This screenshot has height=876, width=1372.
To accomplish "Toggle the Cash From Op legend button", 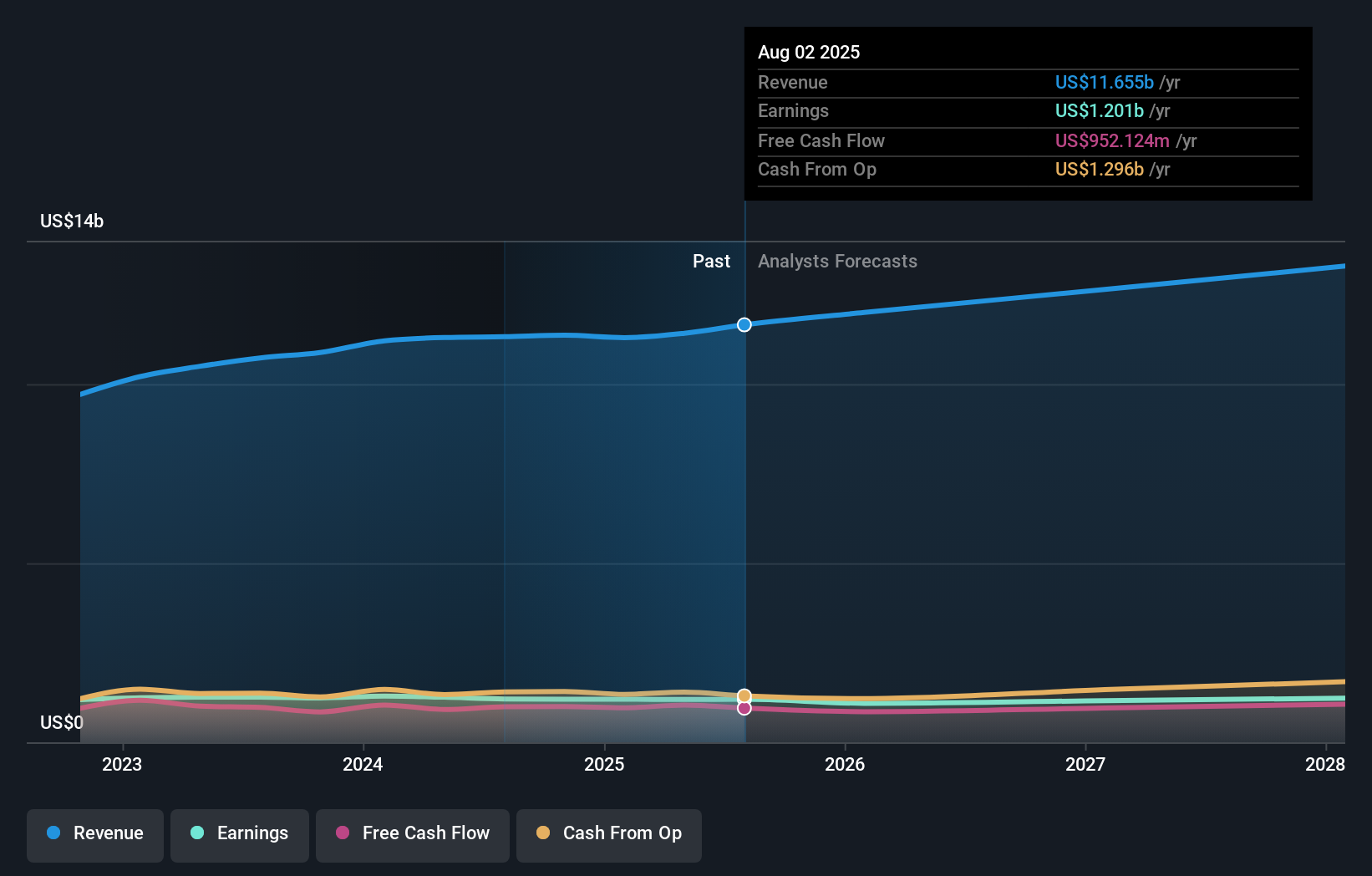I will 609,835.
